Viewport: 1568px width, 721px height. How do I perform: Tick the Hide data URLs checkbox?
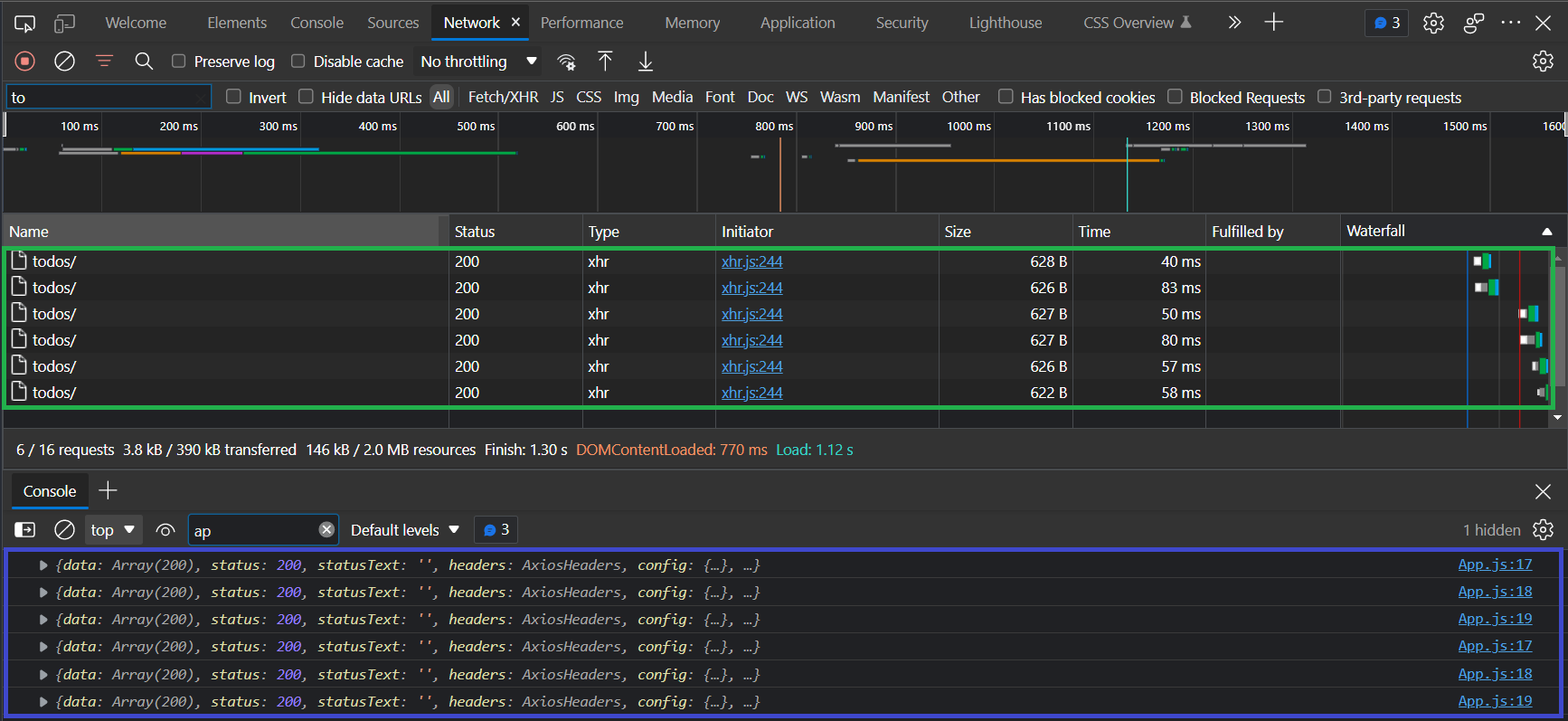tap(307, 97)
